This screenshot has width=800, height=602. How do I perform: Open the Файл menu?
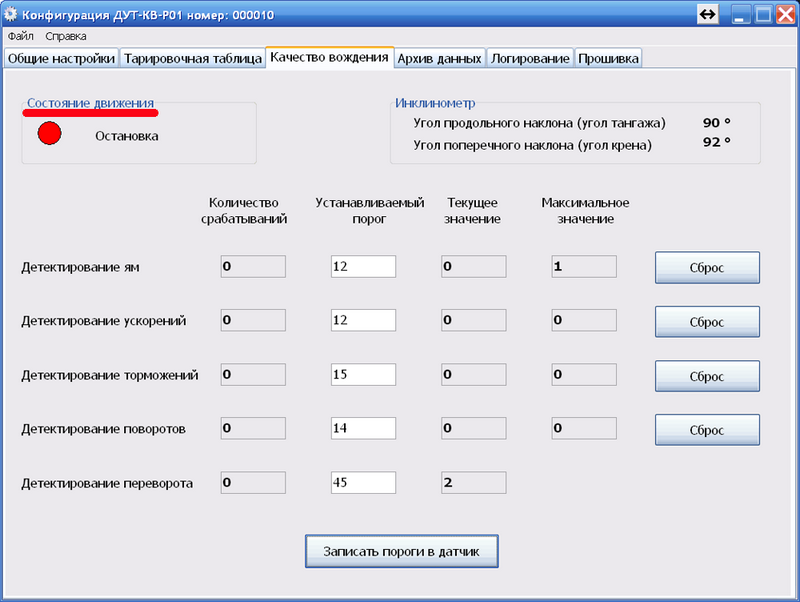[20, 36]
